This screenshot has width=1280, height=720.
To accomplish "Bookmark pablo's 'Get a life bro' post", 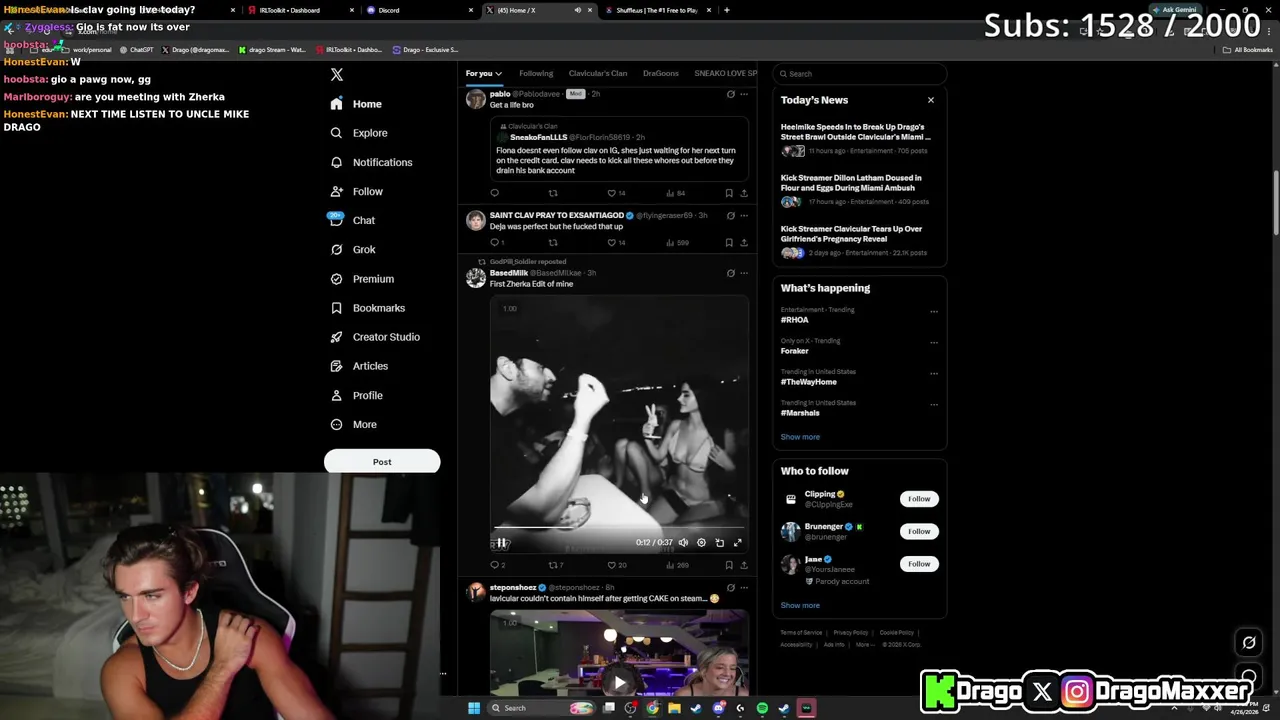I will point(729,193).
